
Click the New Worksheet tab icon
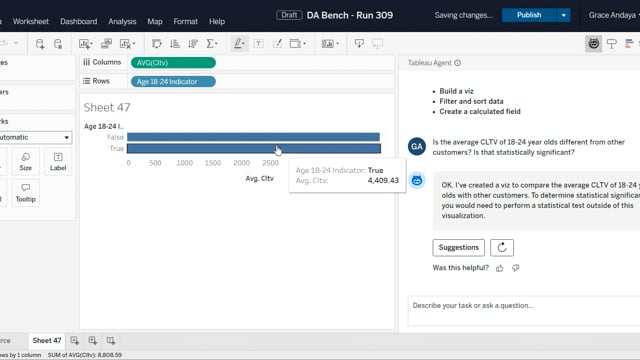pyautogui.click(x=74, y=340)
